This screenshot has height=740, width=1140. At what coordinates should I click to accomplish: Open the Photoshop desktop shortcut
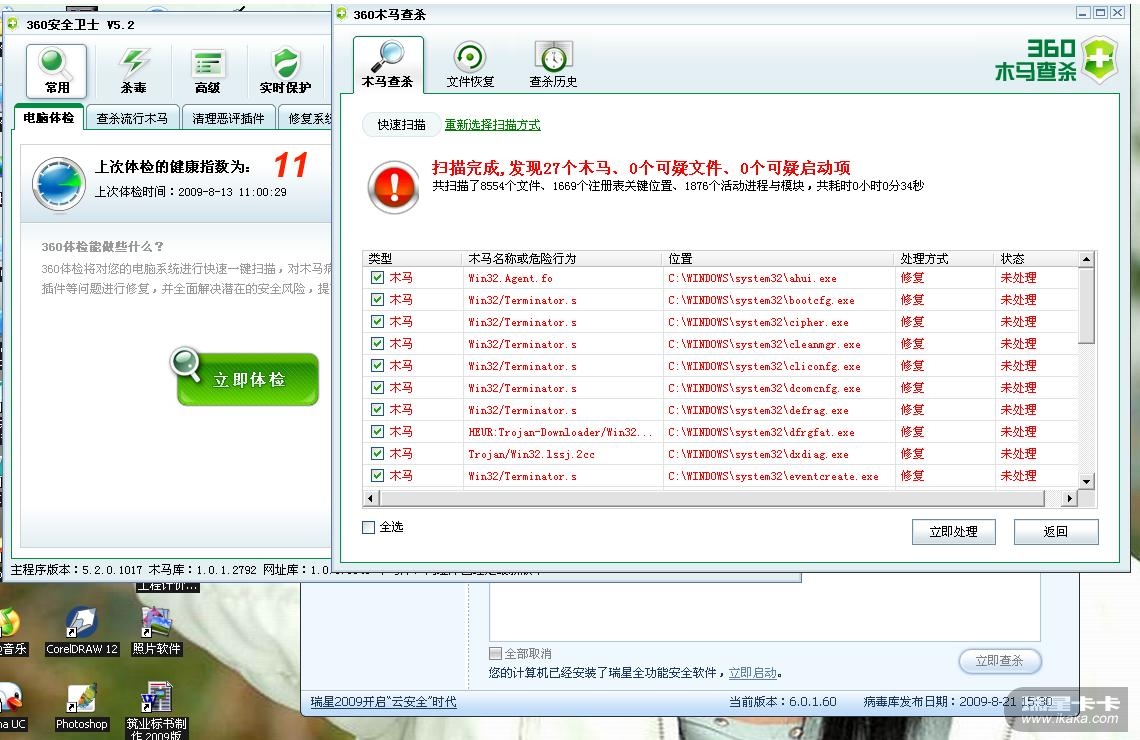(81, 707)
